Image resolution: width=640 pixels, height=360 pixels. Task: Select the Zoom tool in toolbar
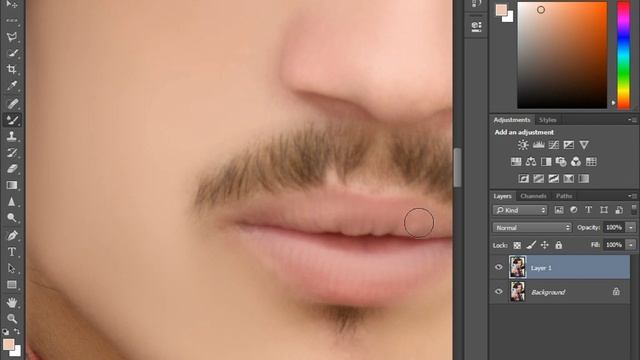tap(12, 318)
